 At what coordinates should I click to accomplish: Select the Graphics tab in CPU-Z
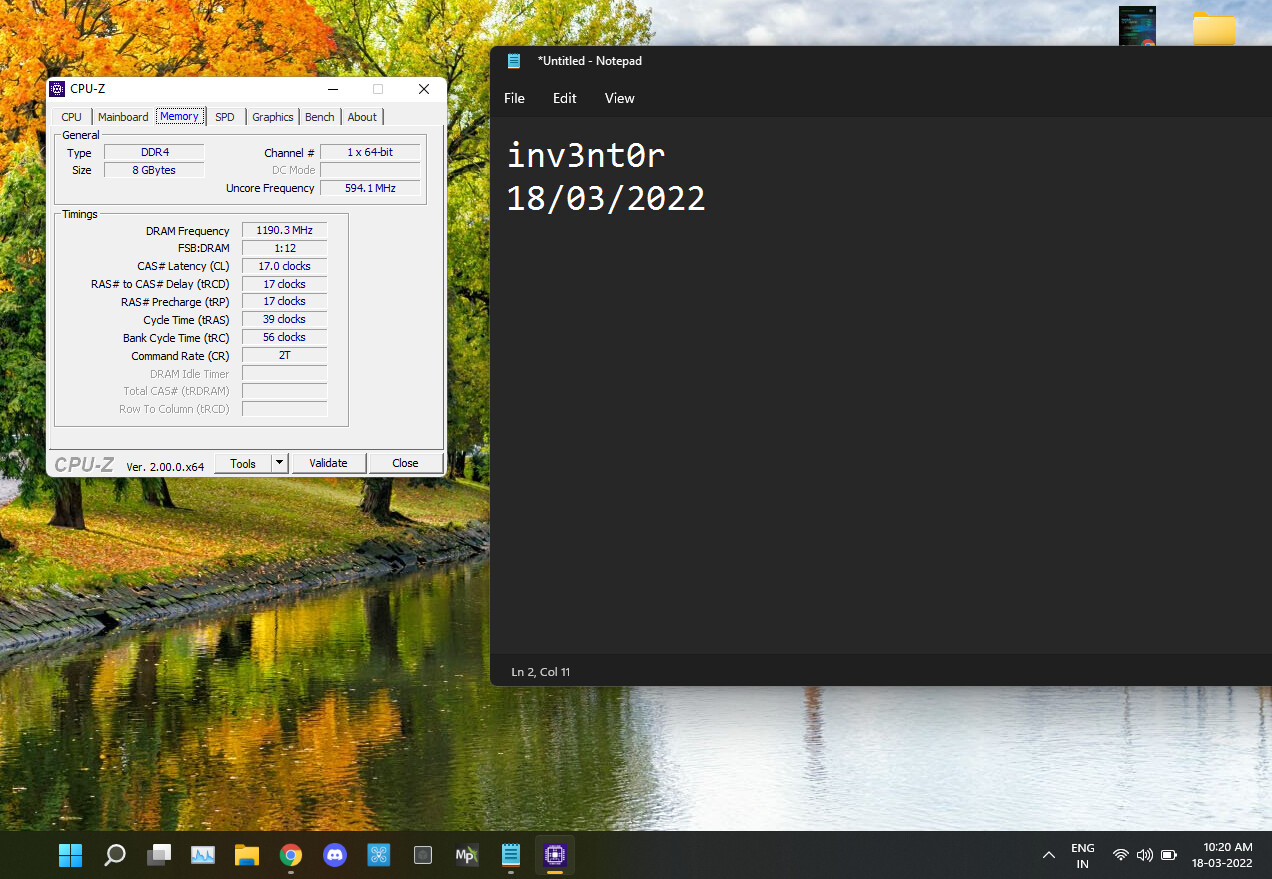tap(272, 117)
